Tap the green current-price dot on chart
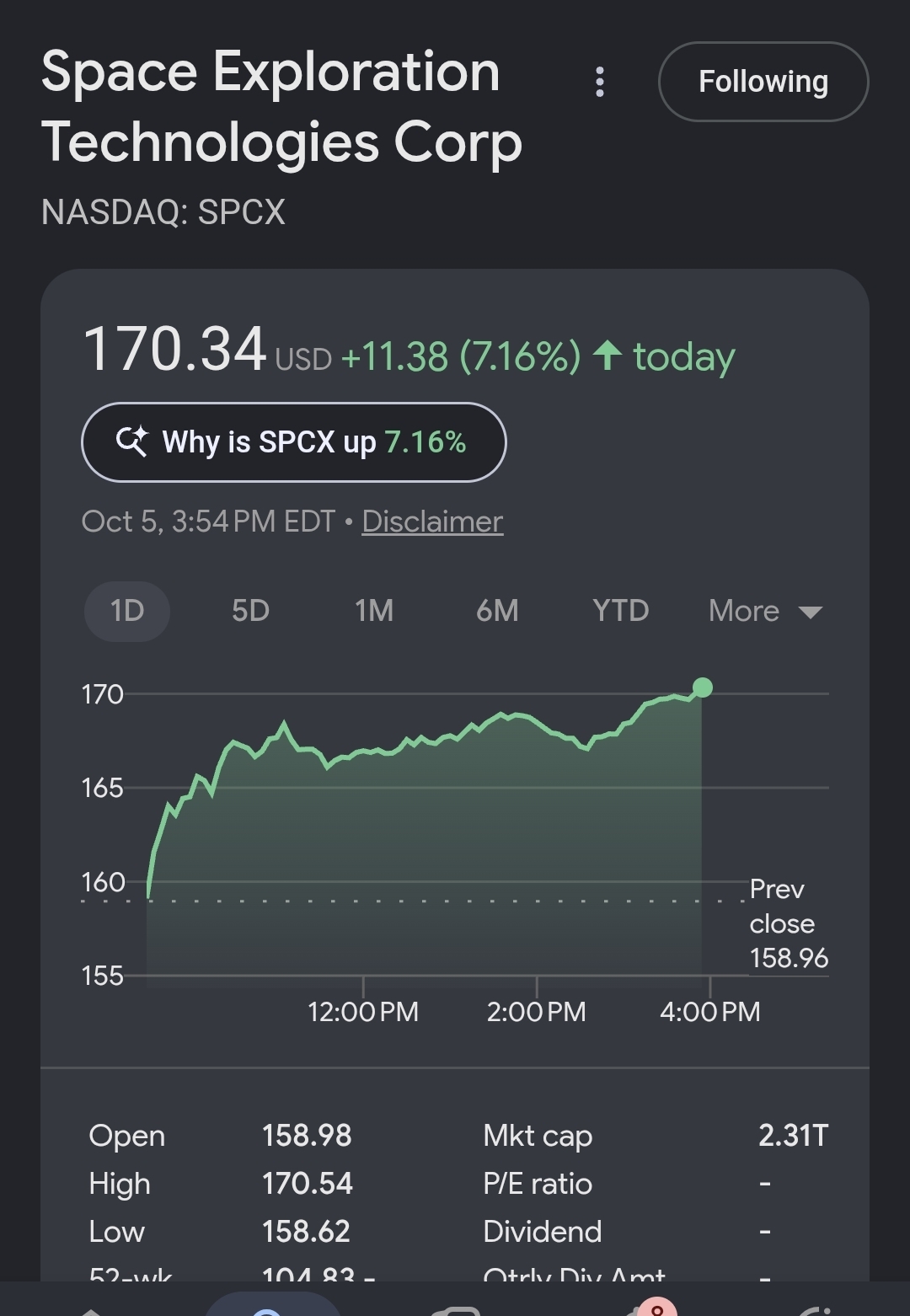Screen dimensions: 910x1316 [702, 687]
